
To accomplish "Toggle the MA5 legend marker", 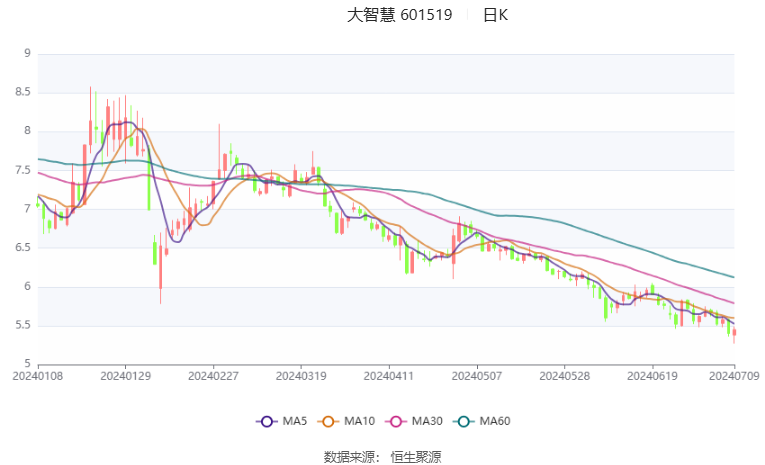I will (266, 422).
